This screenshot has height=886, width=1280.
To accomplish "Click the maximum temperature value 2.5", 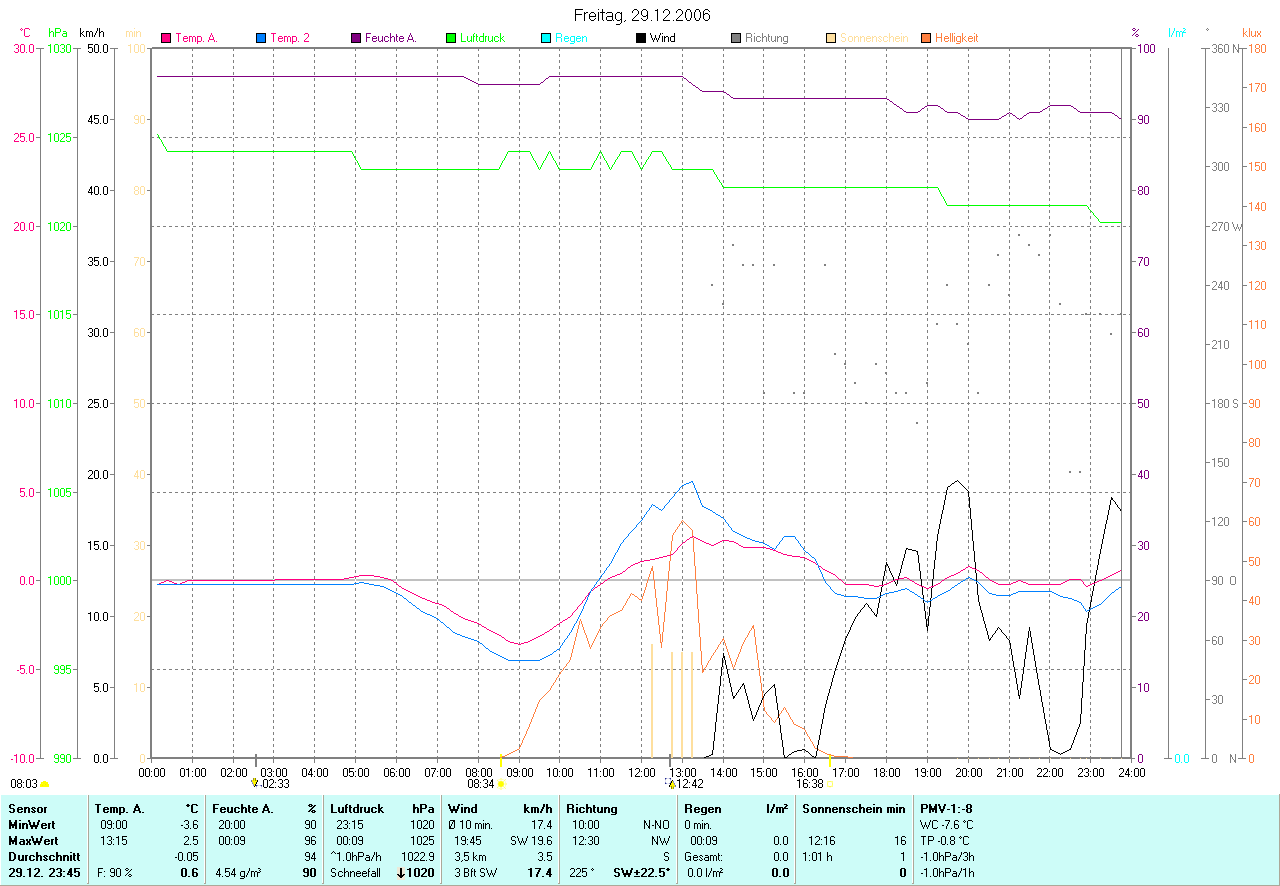I will [191, 841].
